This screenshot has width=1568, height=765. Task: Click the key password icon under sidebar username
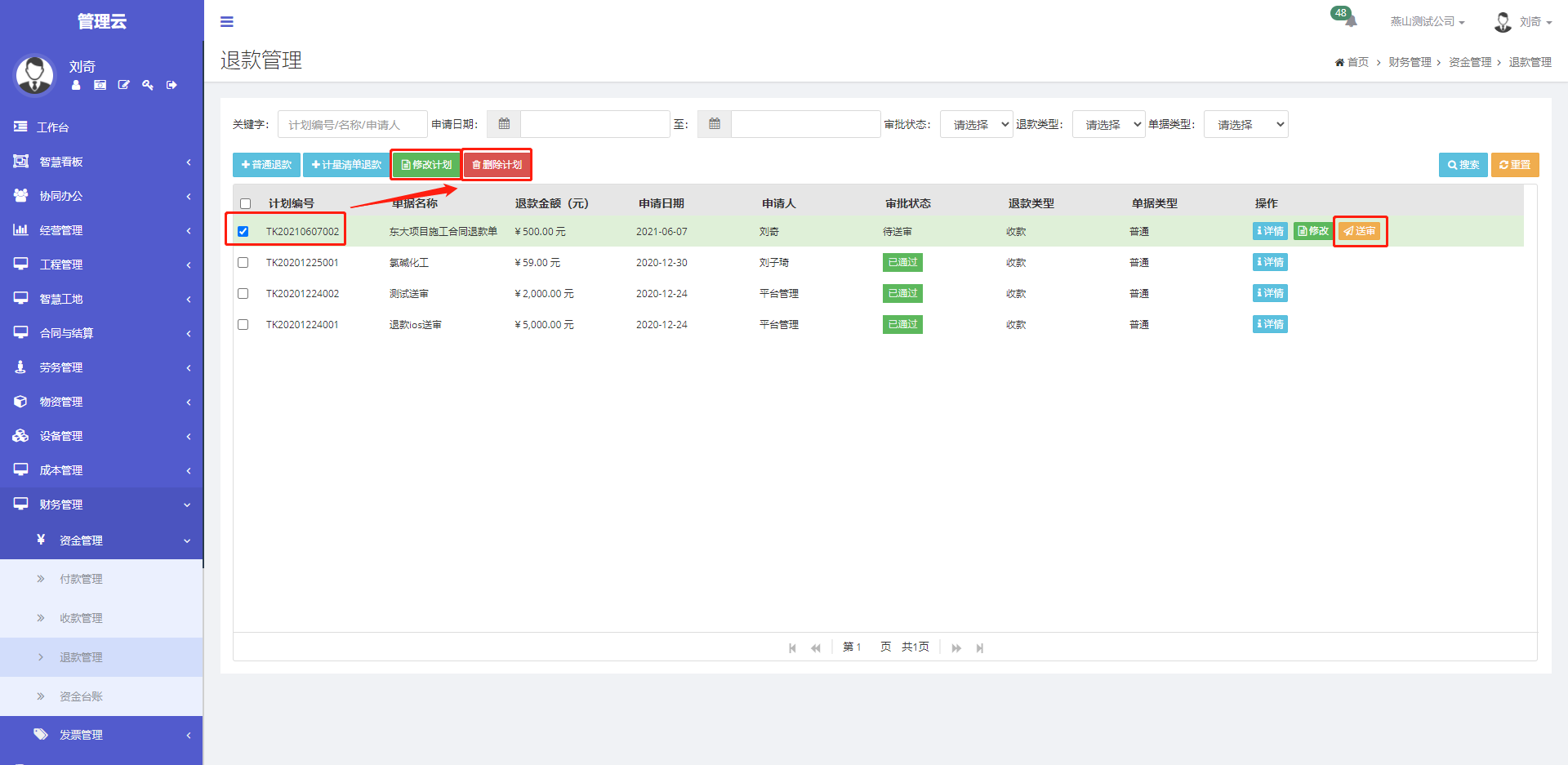pos(148,85)
